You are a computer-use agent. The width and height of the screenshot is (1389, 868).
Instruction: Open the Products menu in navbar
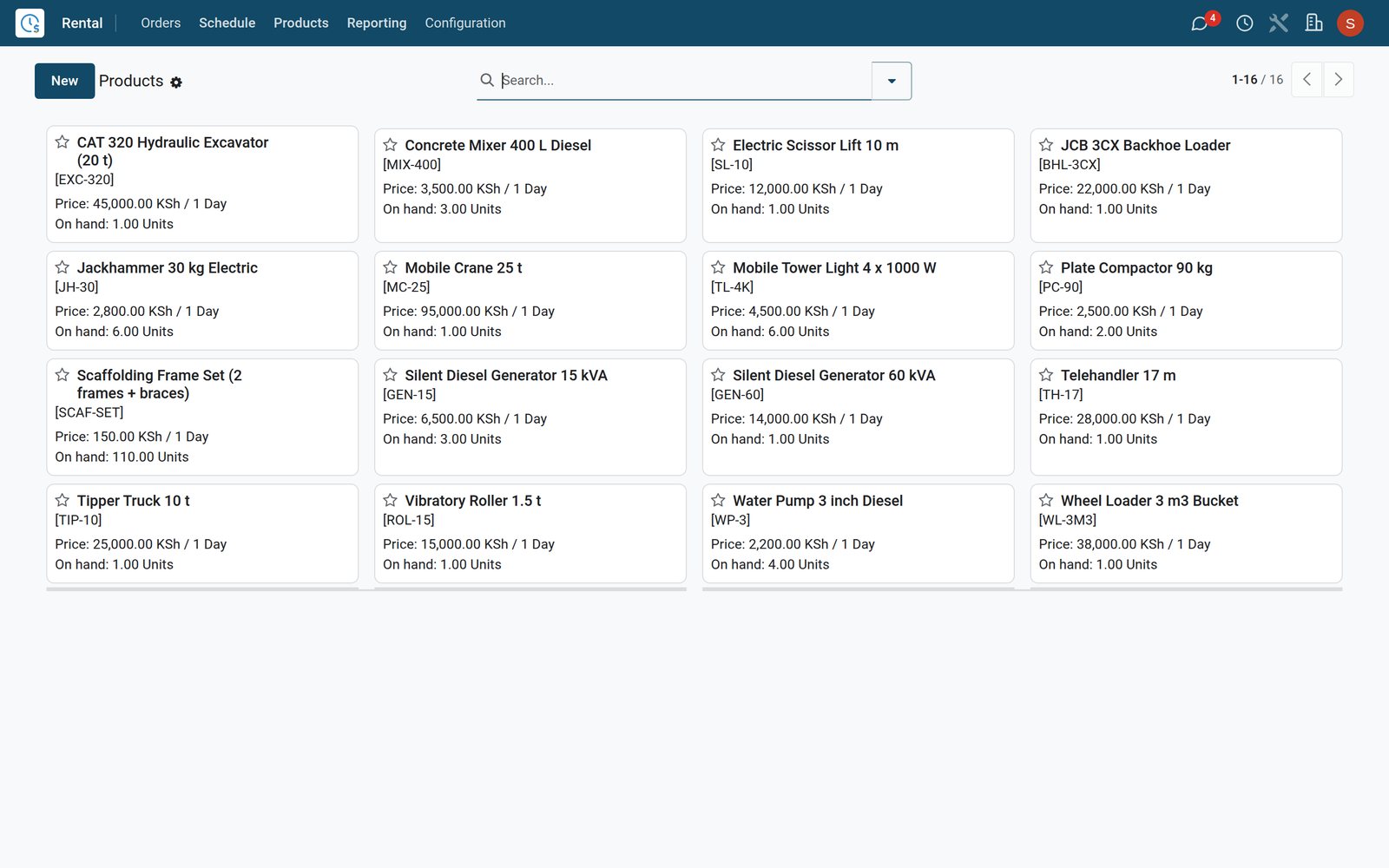pos(301,23)
